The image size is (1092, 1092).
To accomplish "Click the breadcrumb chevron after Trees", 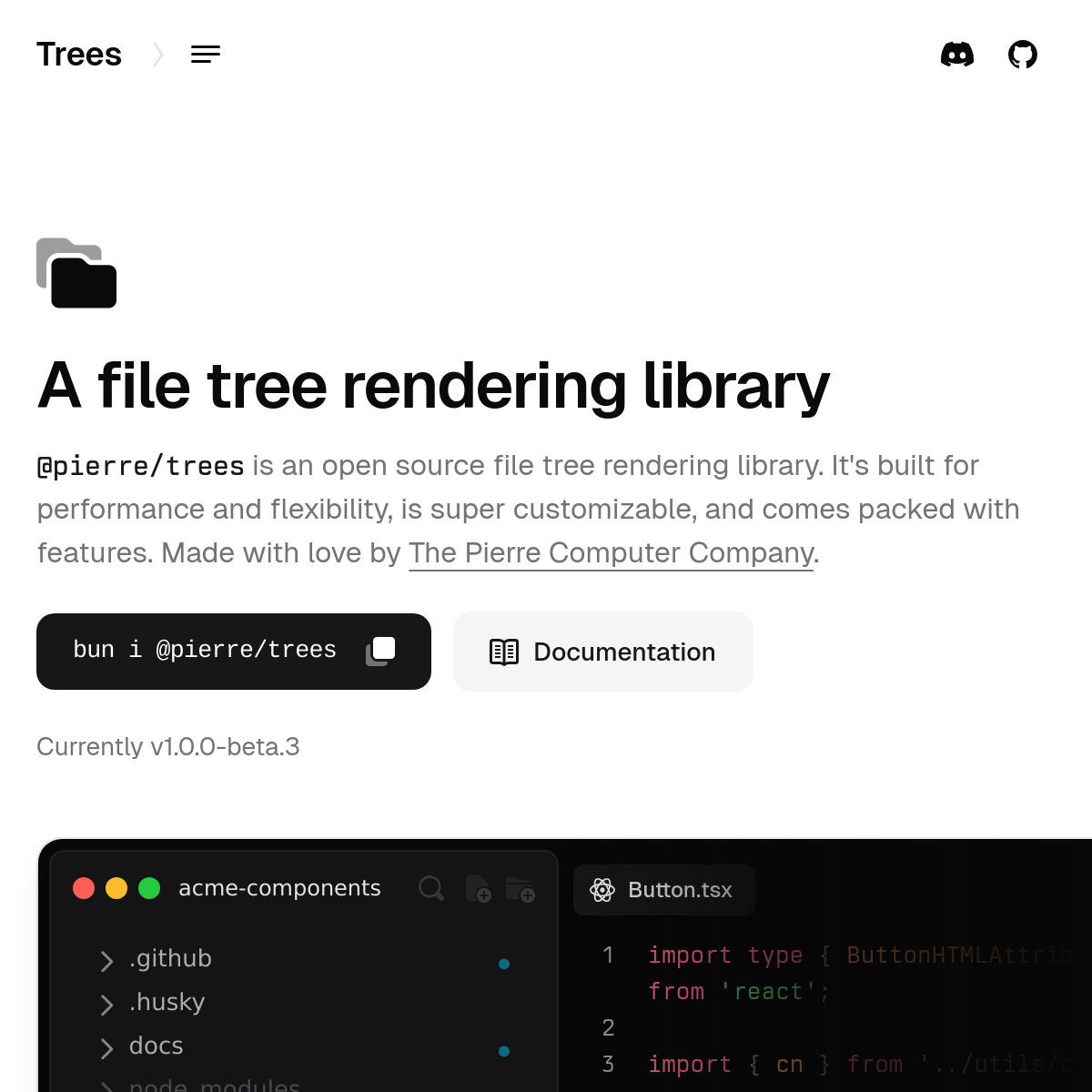I will (x=157, y=55).
